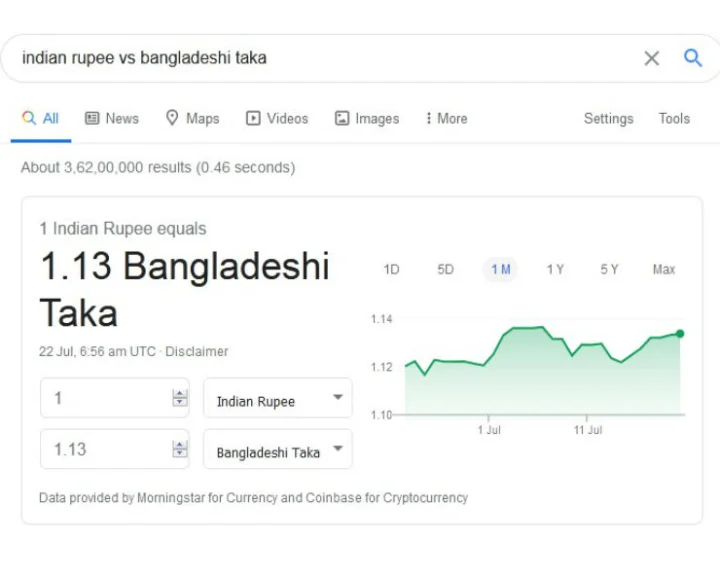Image resolution: width=720 pixels, height=576 pixels.
Task: Select the 5D chart range
Action: [445, 269]
